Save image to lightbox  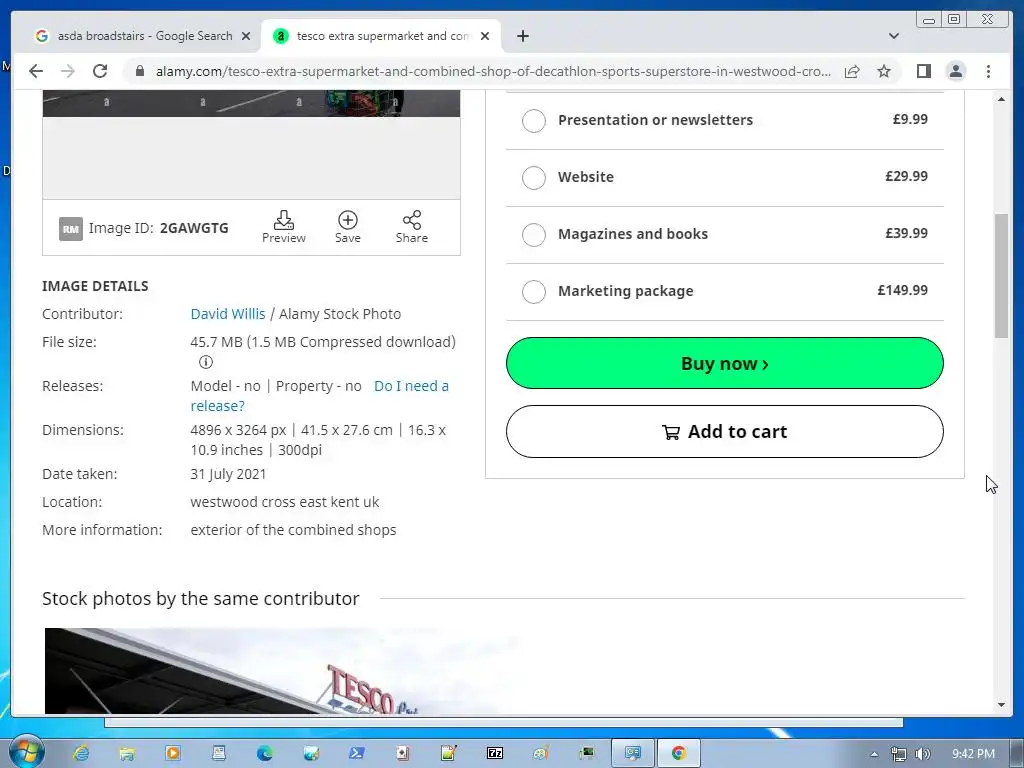tap(347, 227)
